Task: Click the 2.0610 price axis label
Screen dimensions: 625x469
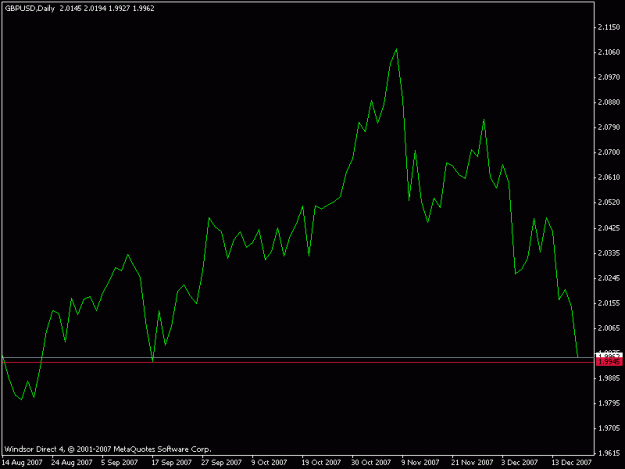Action: tap(609, 177)
